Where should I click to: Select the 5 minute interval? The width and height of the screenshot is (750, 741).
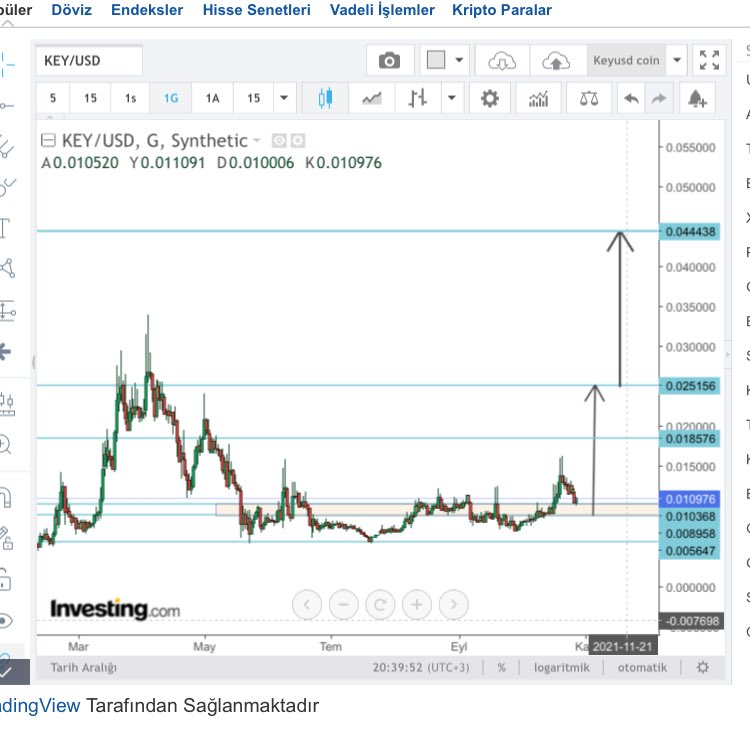tap(53, 98)
